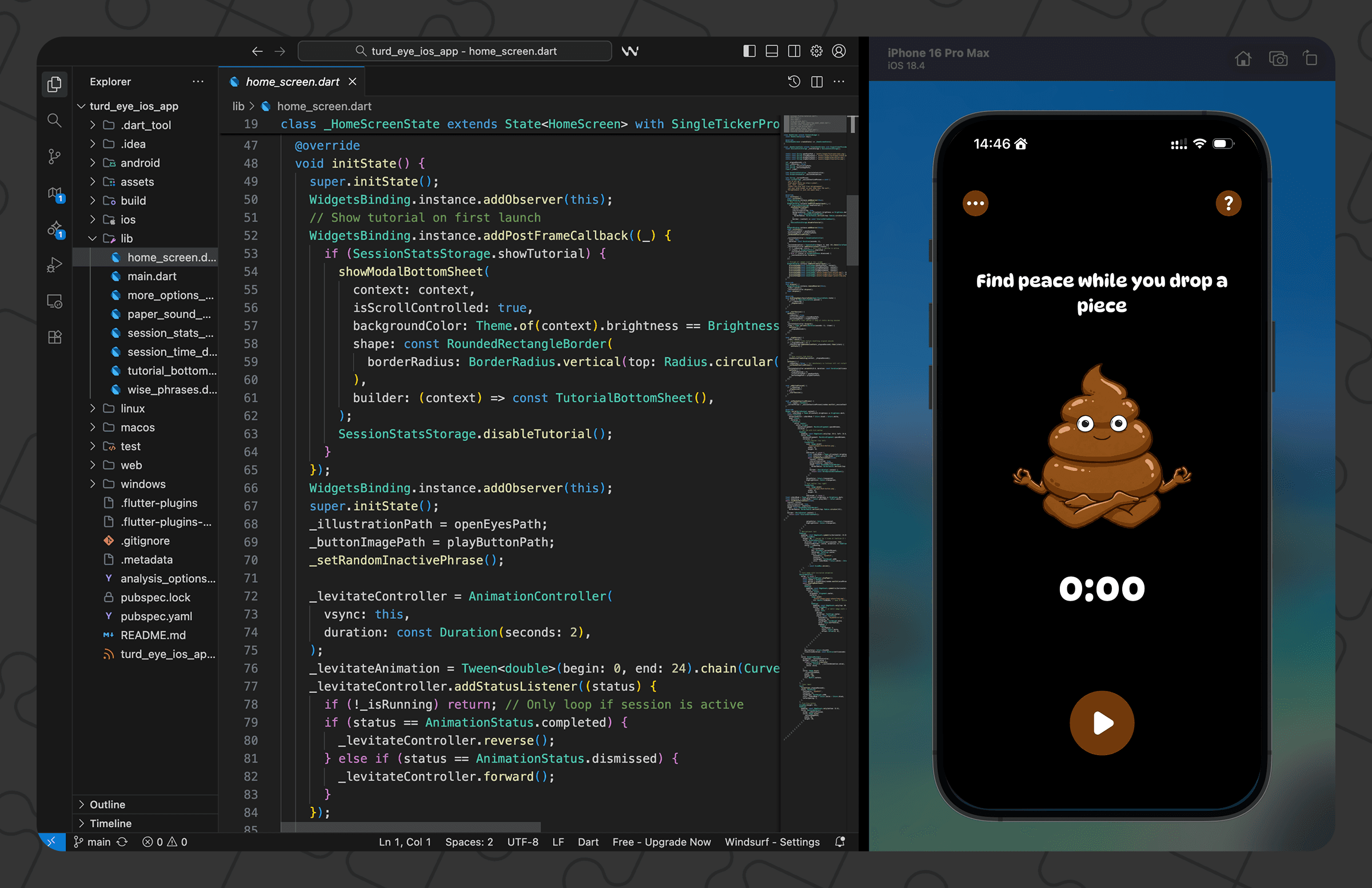Take a screenshot of the simulator
Viewport: 1372px width, 888px height.
click(1278, 59)
